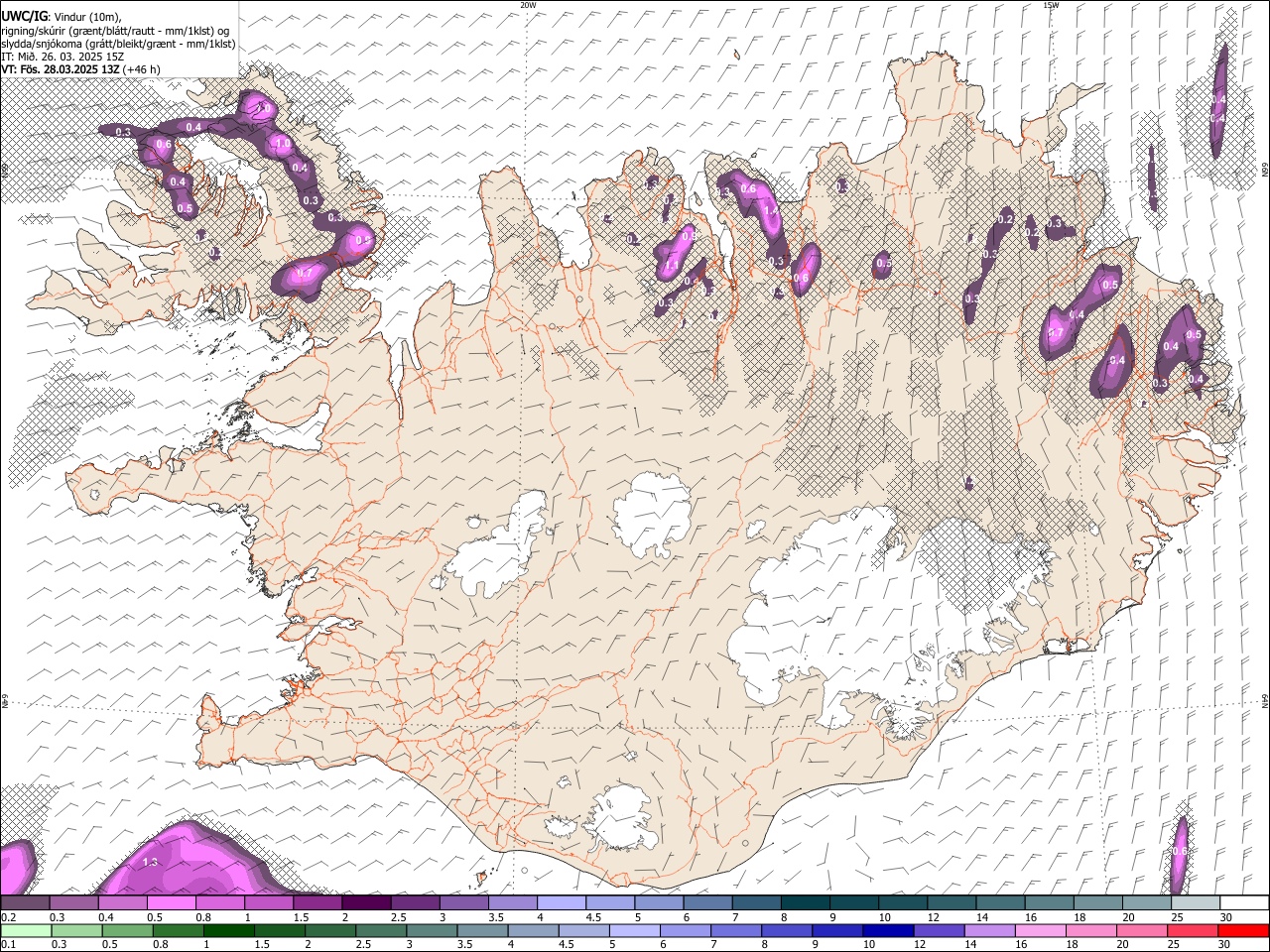This screenshot has height=952, width=1270.
Task: Click the "(+46 h)" forecast offset text
Action: point(142,69)
